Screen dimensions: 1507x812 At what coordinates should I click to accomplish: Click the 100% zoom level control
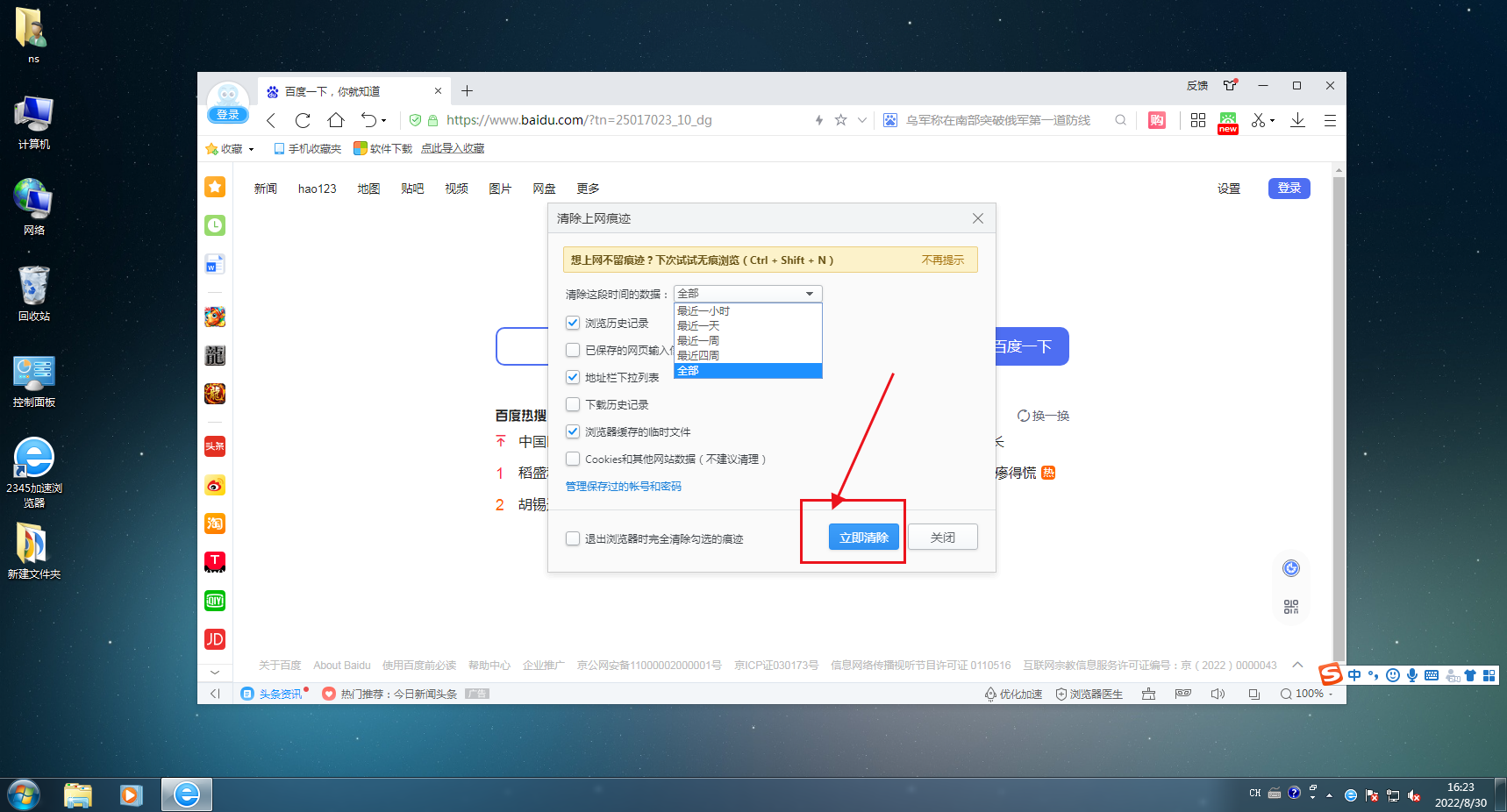1307,694
